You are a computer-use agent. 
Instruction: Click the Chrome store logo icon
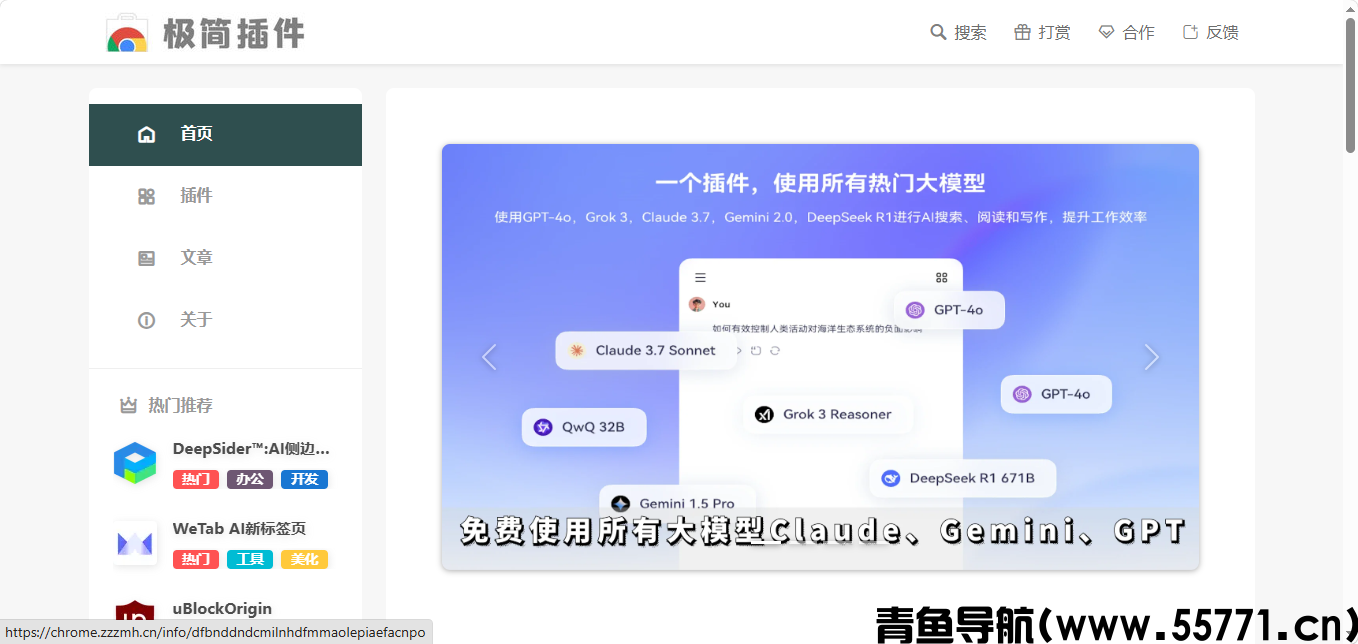127,32
